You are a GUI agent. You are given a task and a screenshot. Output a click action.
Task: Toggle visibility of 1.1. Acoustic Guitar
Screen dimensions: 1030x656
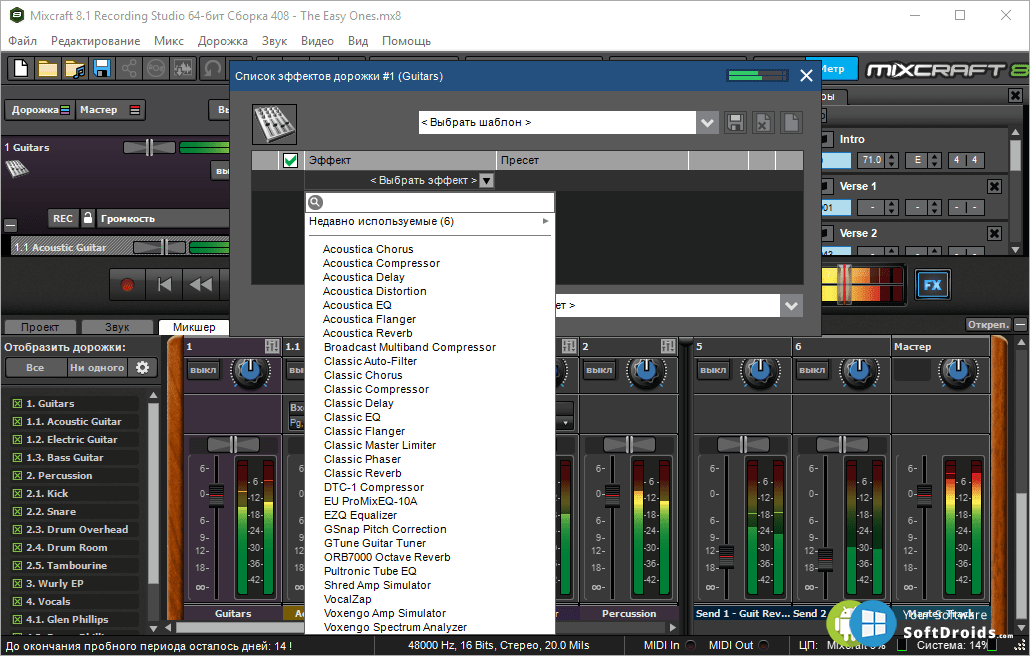tap(17, 422)
